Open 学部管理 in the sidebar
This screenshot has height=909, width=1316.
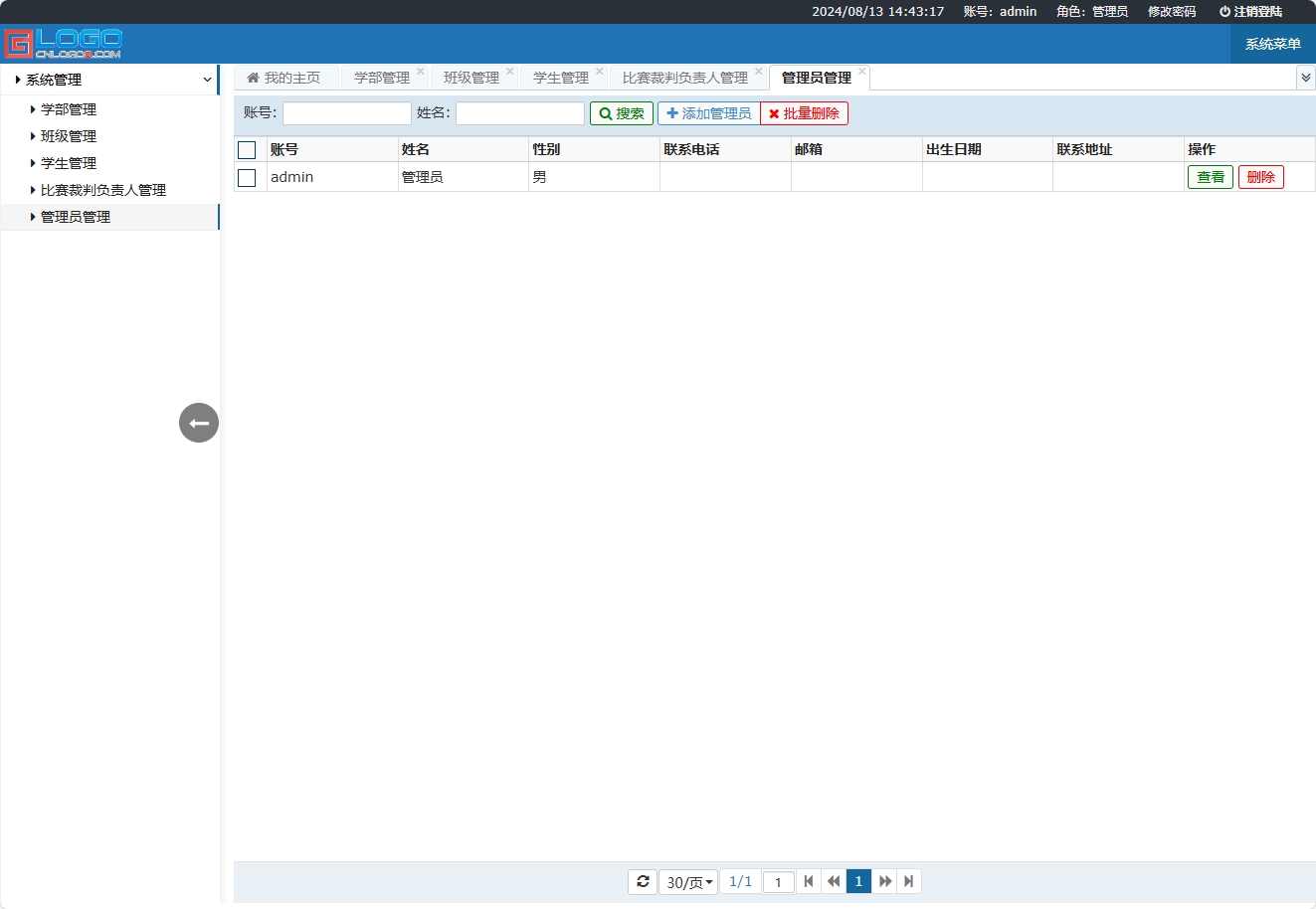(x=69, y=109)
